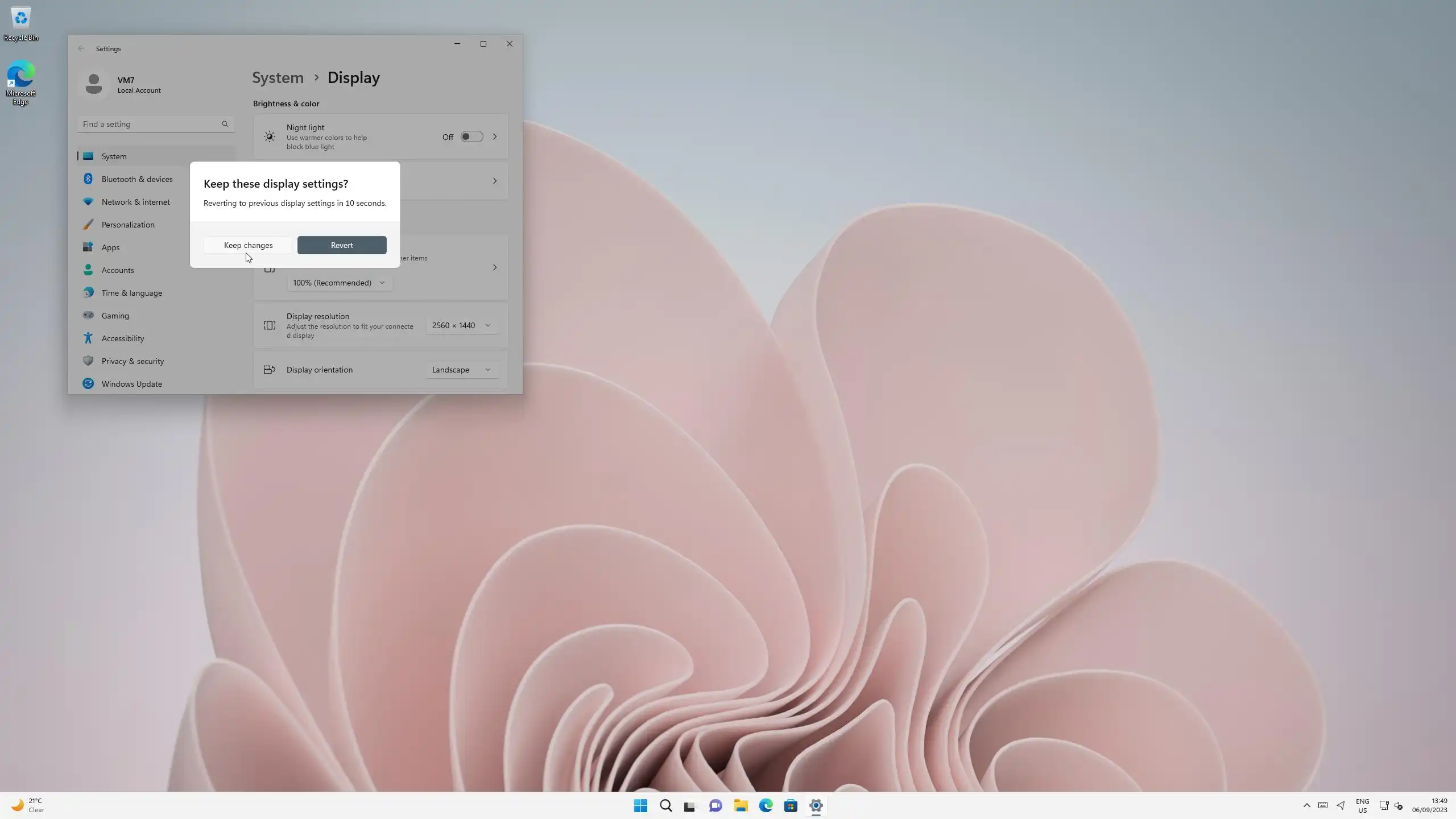Screen dimensions: 1456x819
Task: Click the Revert button
Action: pos(342,245)
